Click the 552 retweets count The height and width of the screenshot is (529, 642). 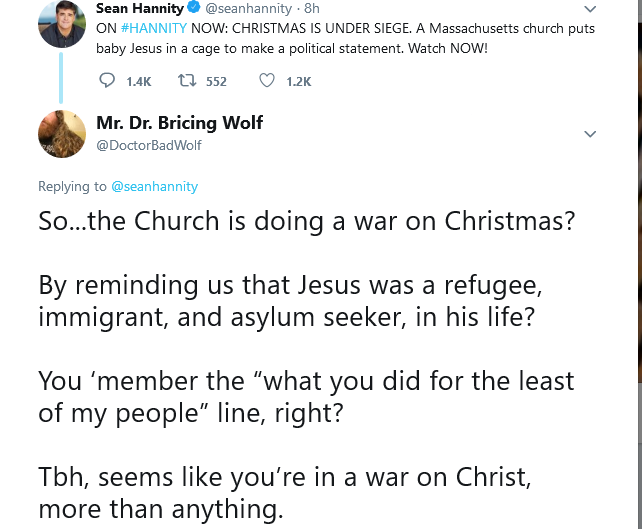tap(216, 82)
